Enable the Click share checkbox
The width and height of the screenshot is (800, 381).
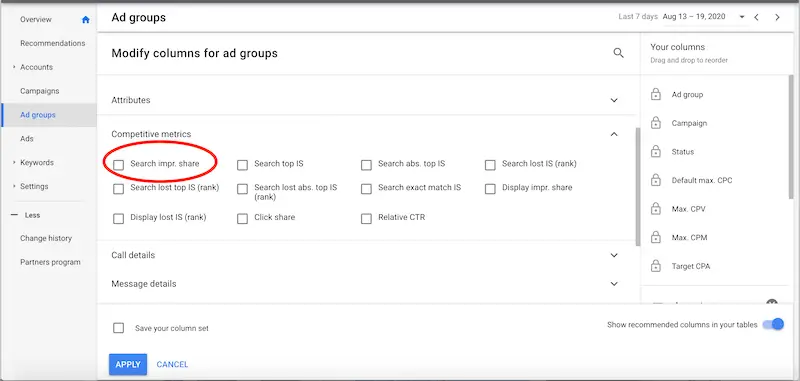tap(242, 218)
